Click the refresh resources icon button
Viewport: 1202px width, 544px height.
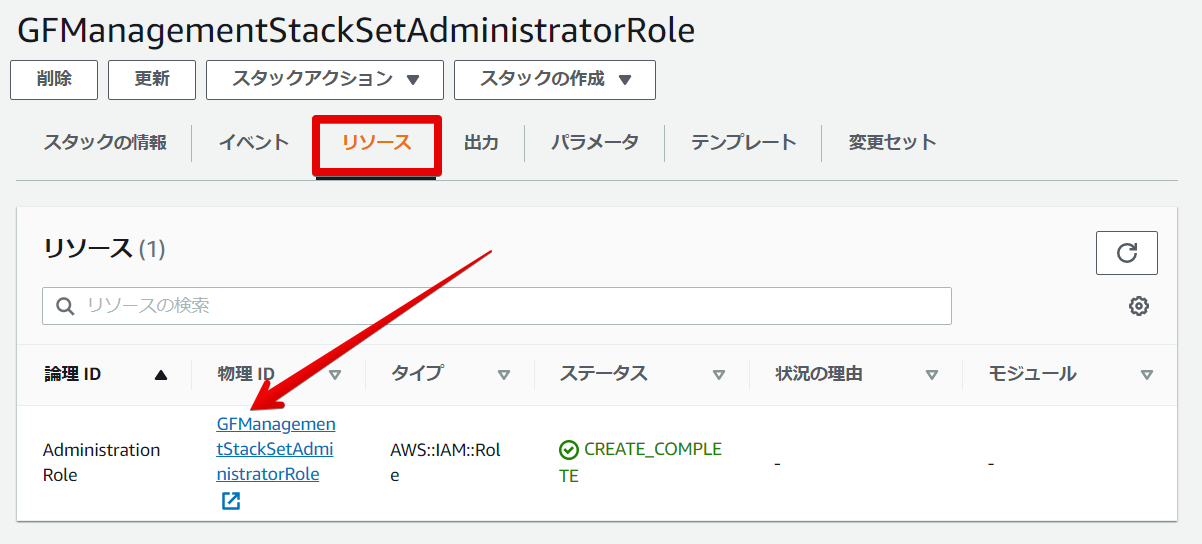[1126, 253]
